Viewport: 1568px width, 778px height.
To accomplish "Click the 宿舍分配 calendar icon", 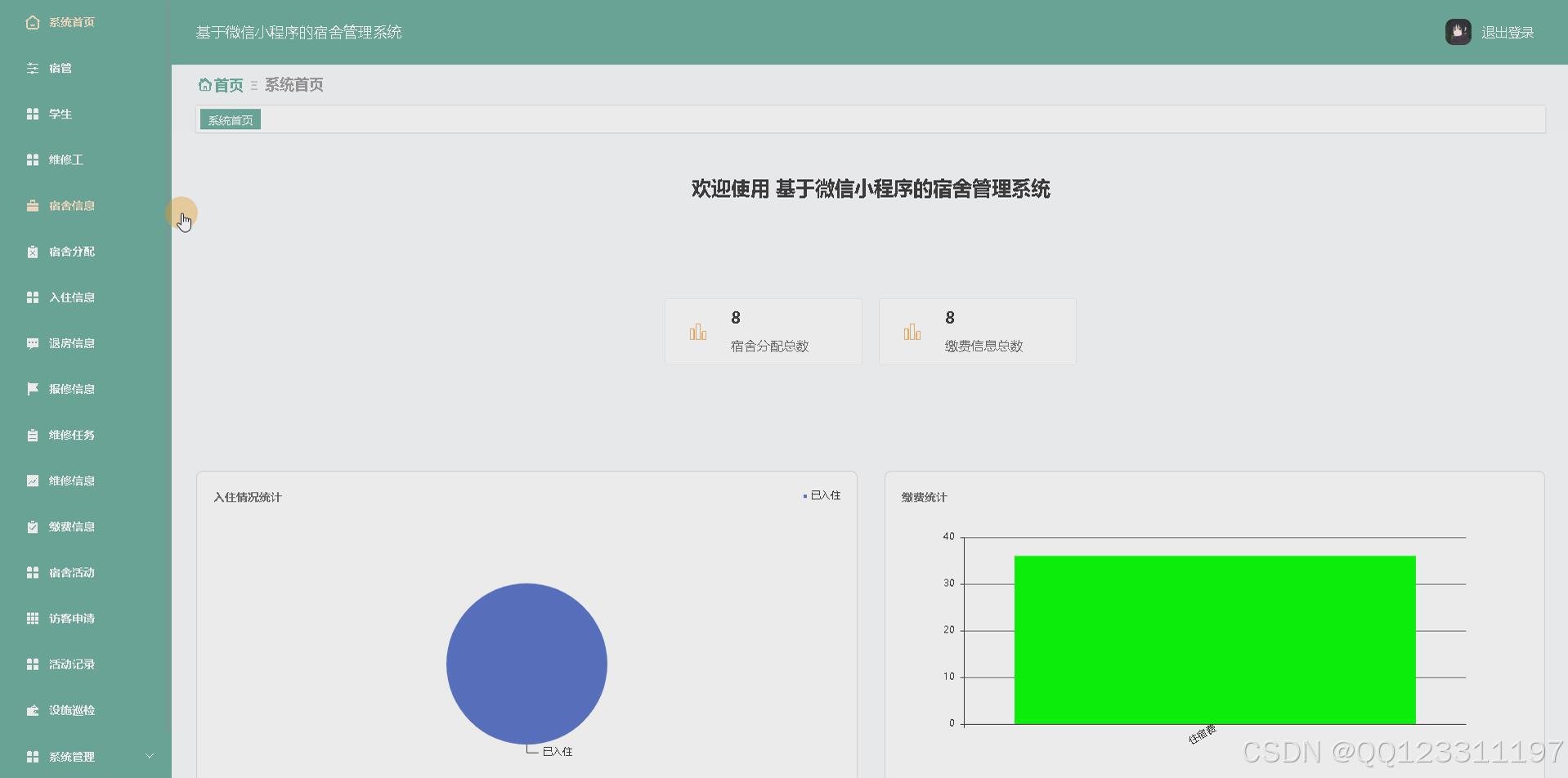I will pyautogui.click(x=33, y=251).
